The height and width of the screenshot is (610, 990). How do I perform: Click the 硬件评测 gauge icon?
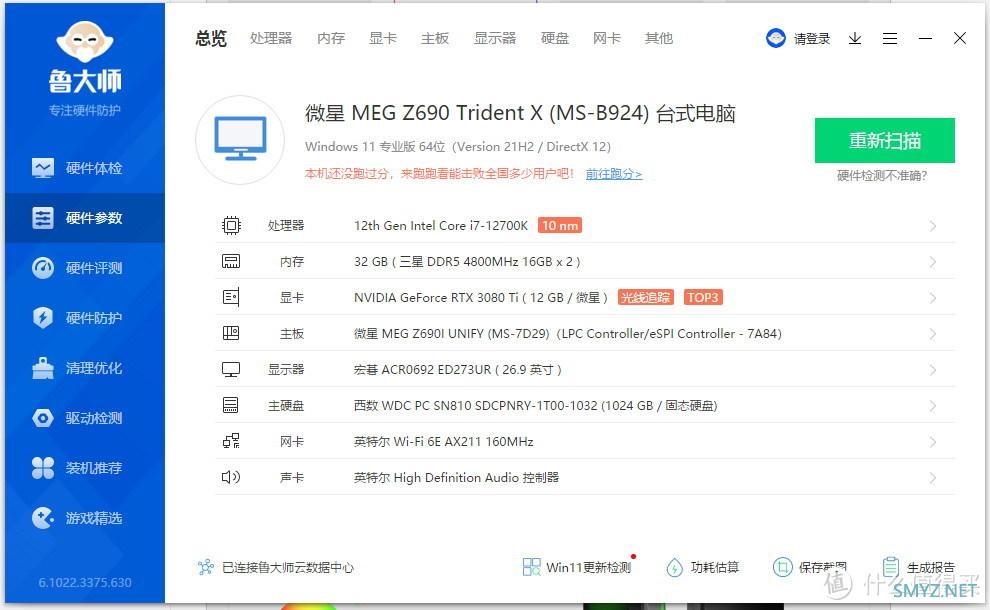click(43, 268)
